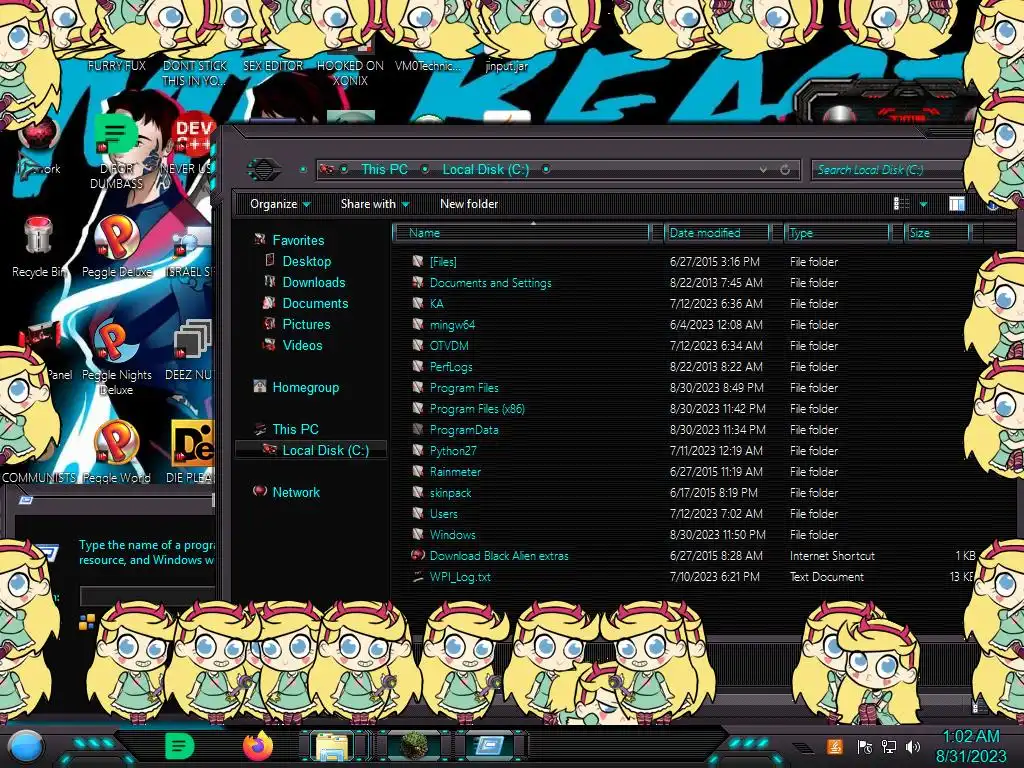Open Desktop in the navigation pane
1024x768 pixels.
tap(306, 261)
